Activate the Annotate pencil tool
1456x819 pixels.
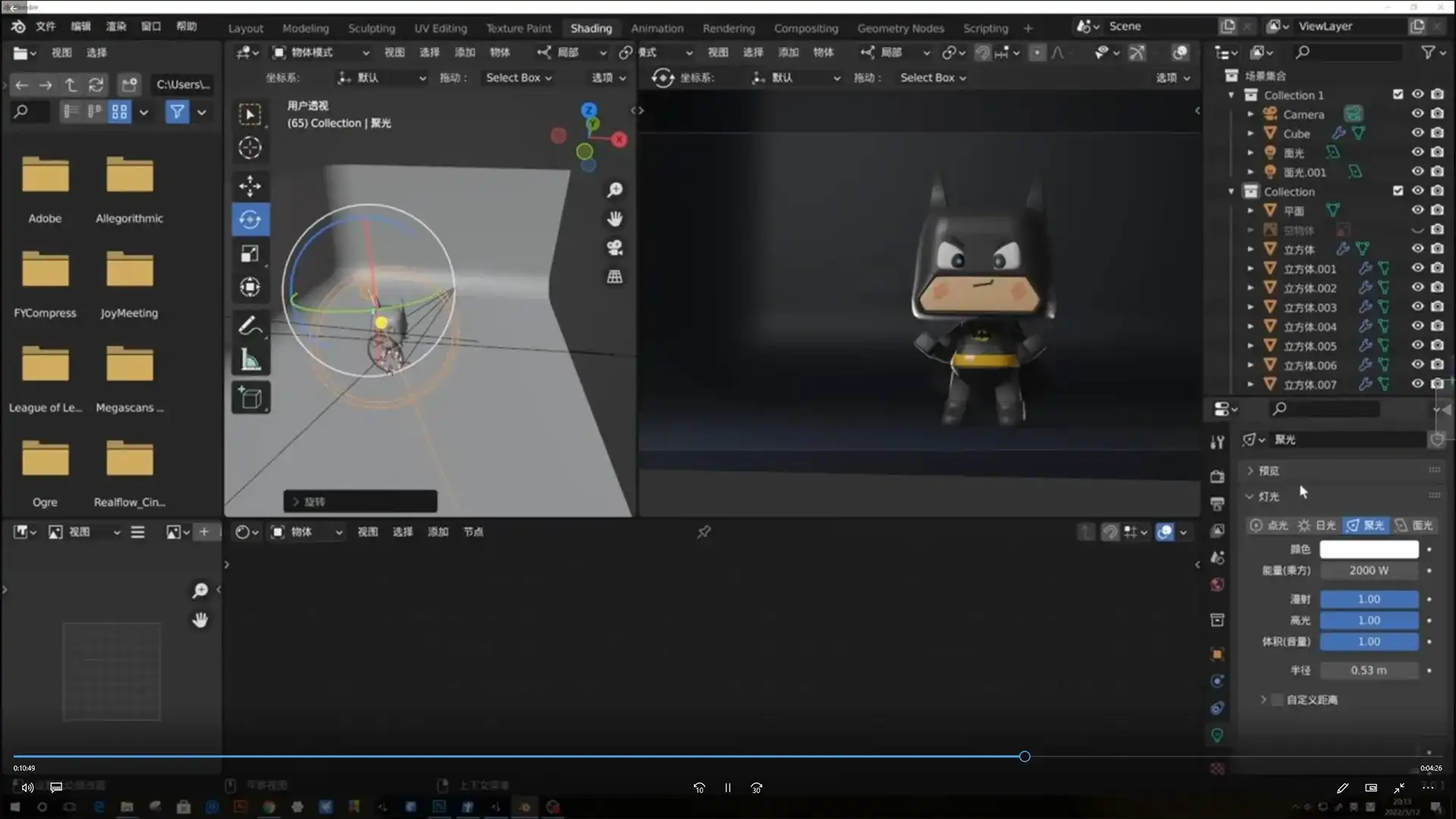click(x=249, y=326)
